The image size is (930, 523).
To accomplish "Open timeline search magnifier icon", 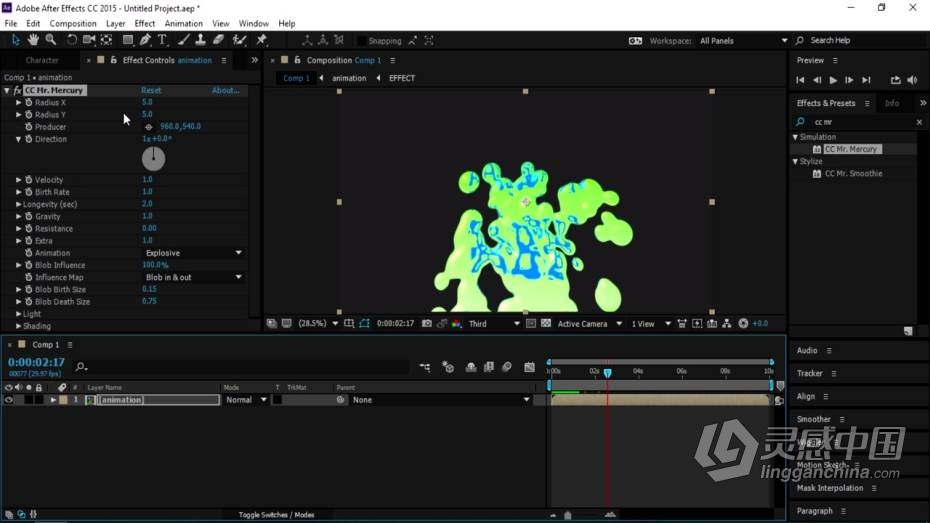I will [x=81, y=367].
